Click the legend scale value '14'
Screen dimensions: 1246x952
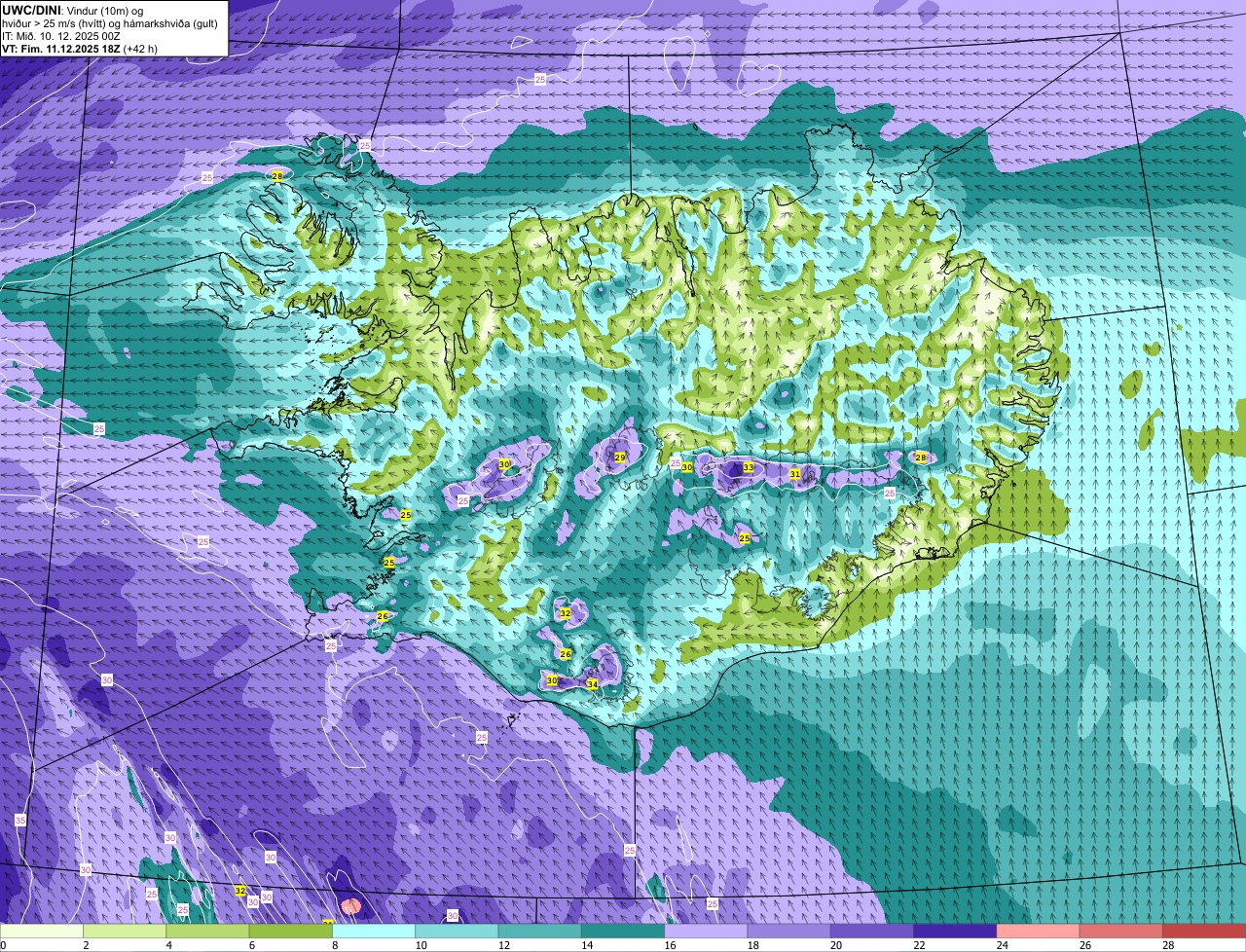pos(586,945)
